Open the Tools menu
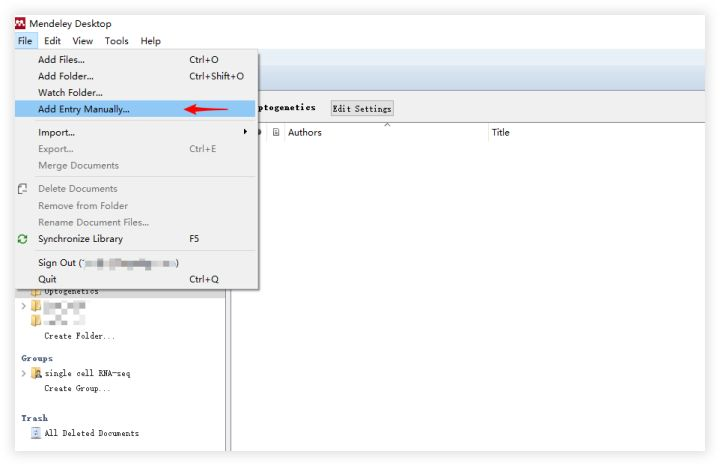The width and height of the screenshot is (720, 466). 117,41
